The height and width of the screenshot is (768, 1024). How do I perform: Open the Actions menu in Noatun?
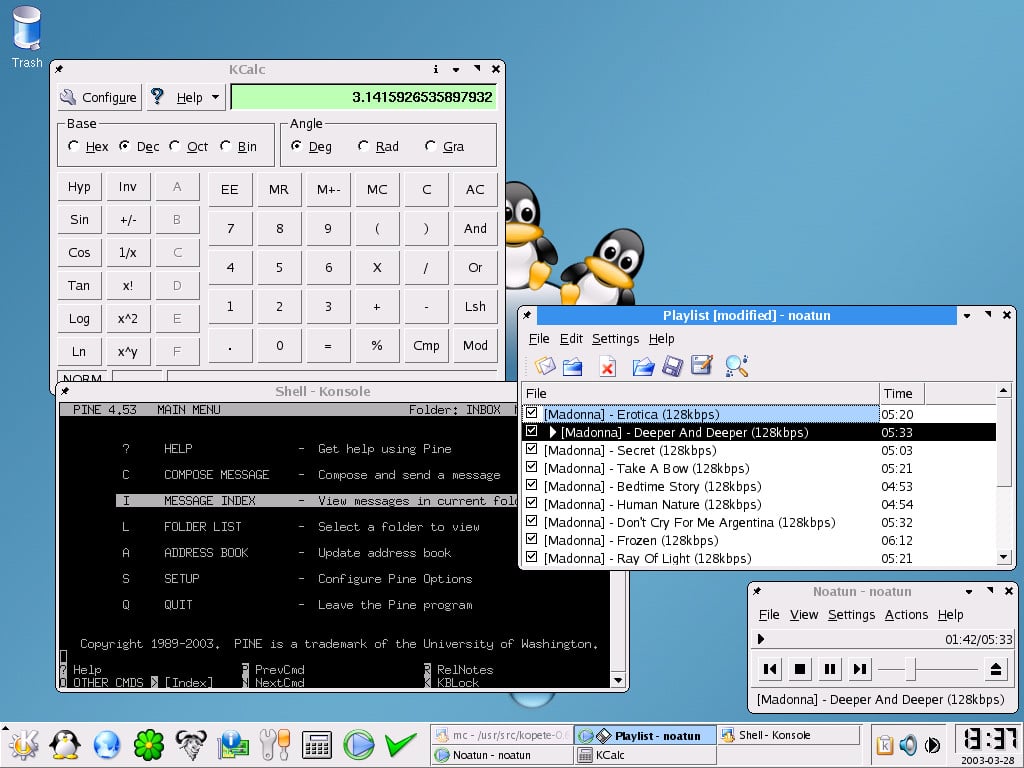point(906,615)
